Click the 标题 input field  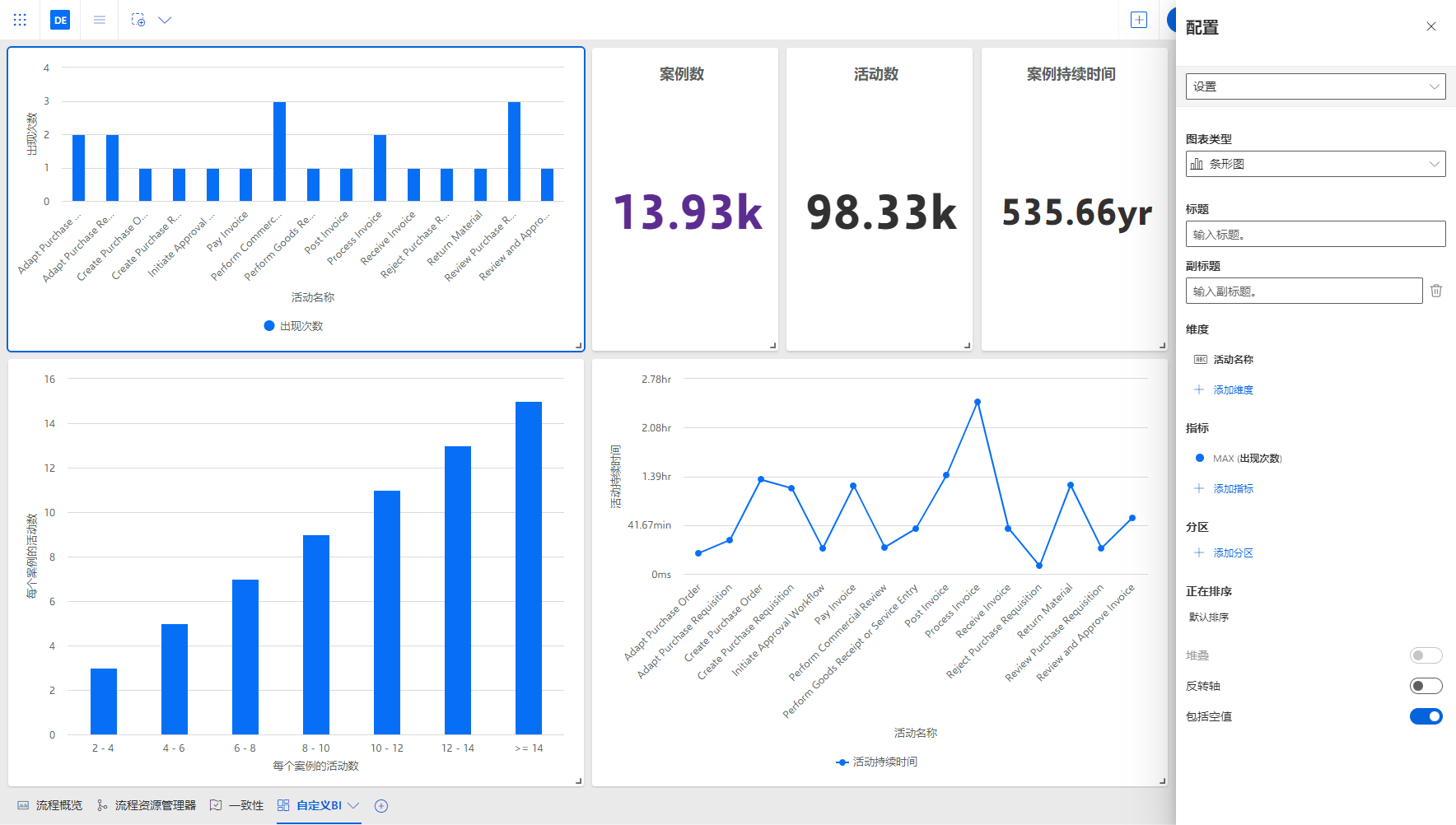click(x=1315, y=234)
